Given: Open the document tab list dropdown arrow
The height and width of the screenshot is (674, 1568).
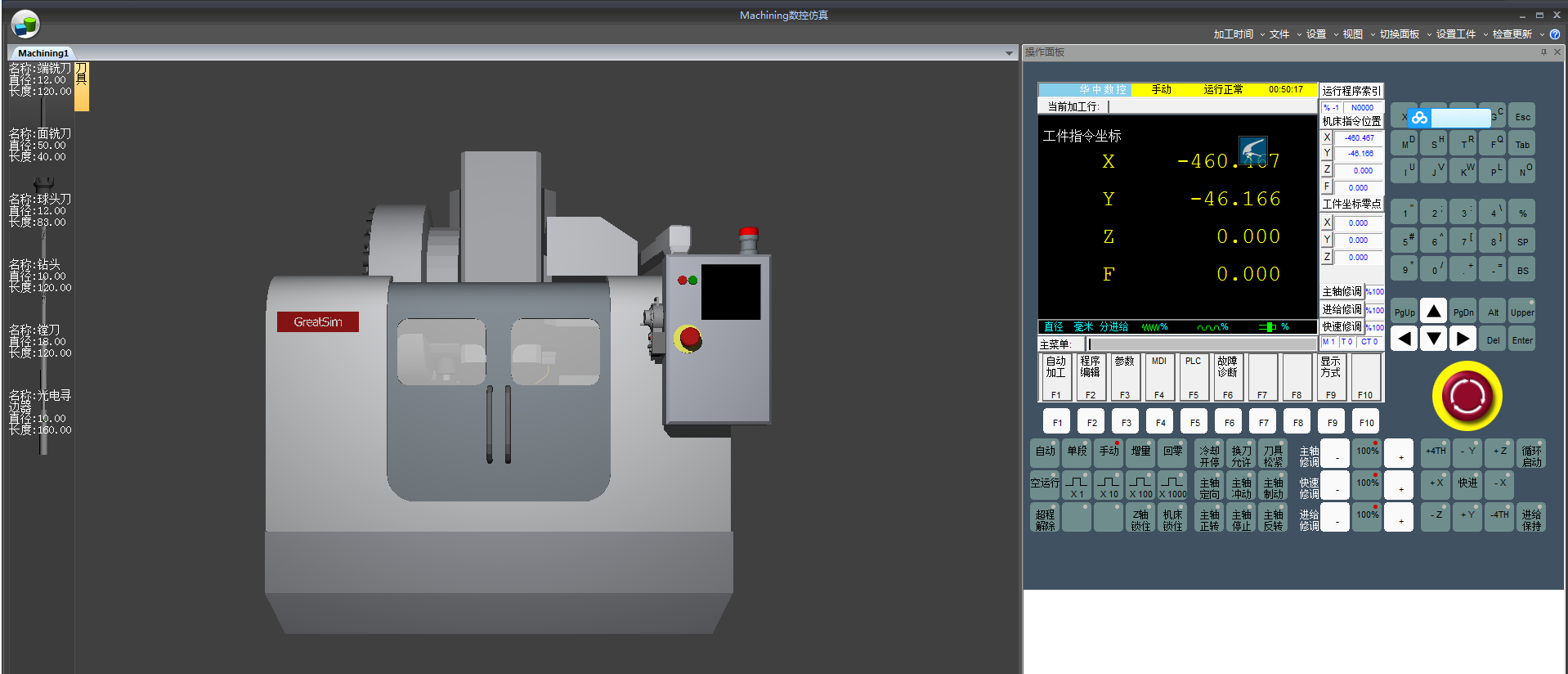Looking at the screenshot, I should [x=1009, y=53].
